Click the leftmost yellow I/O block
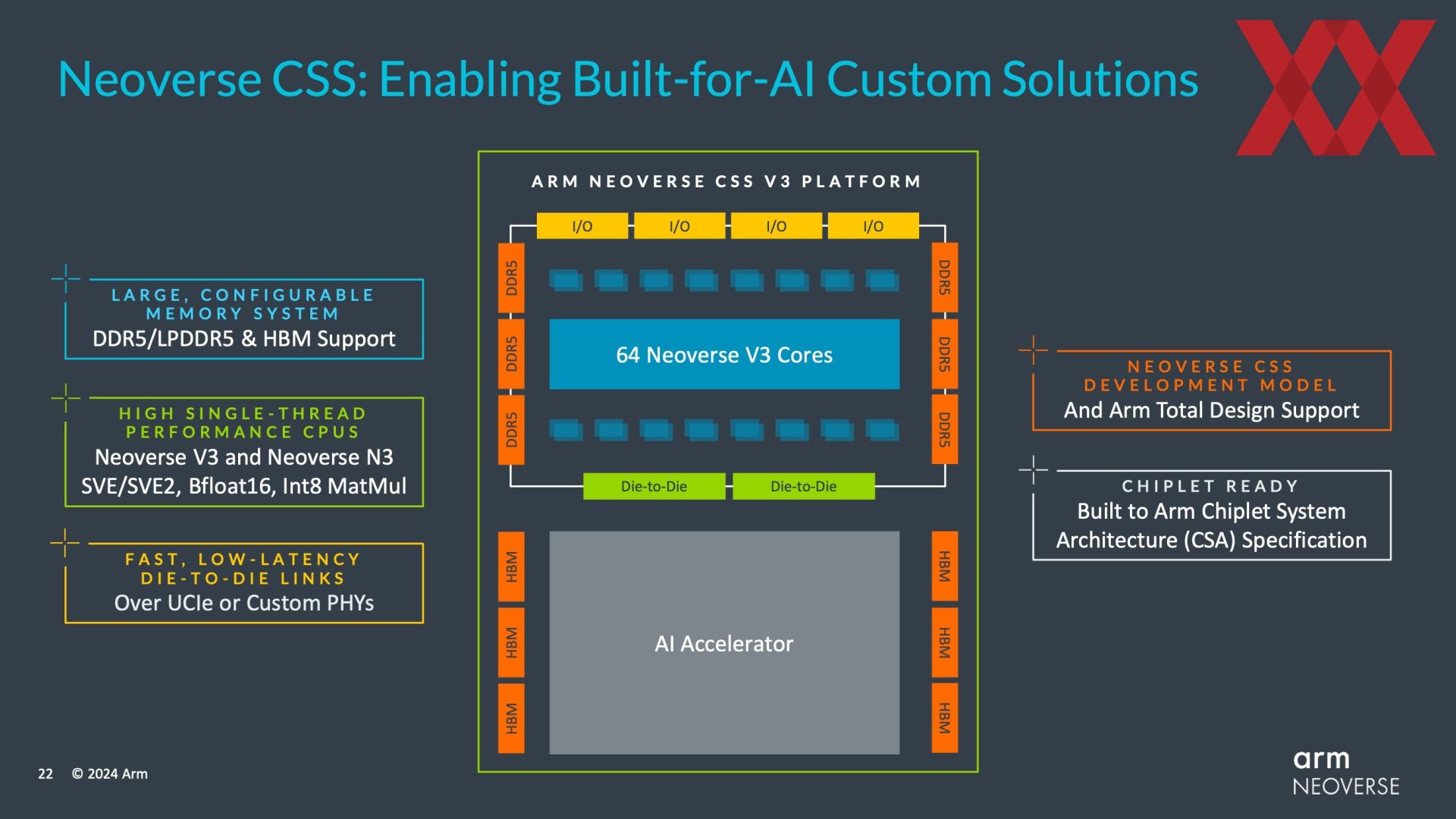Viewport: 1456px width, 819px height. click(x=582, y=226)
